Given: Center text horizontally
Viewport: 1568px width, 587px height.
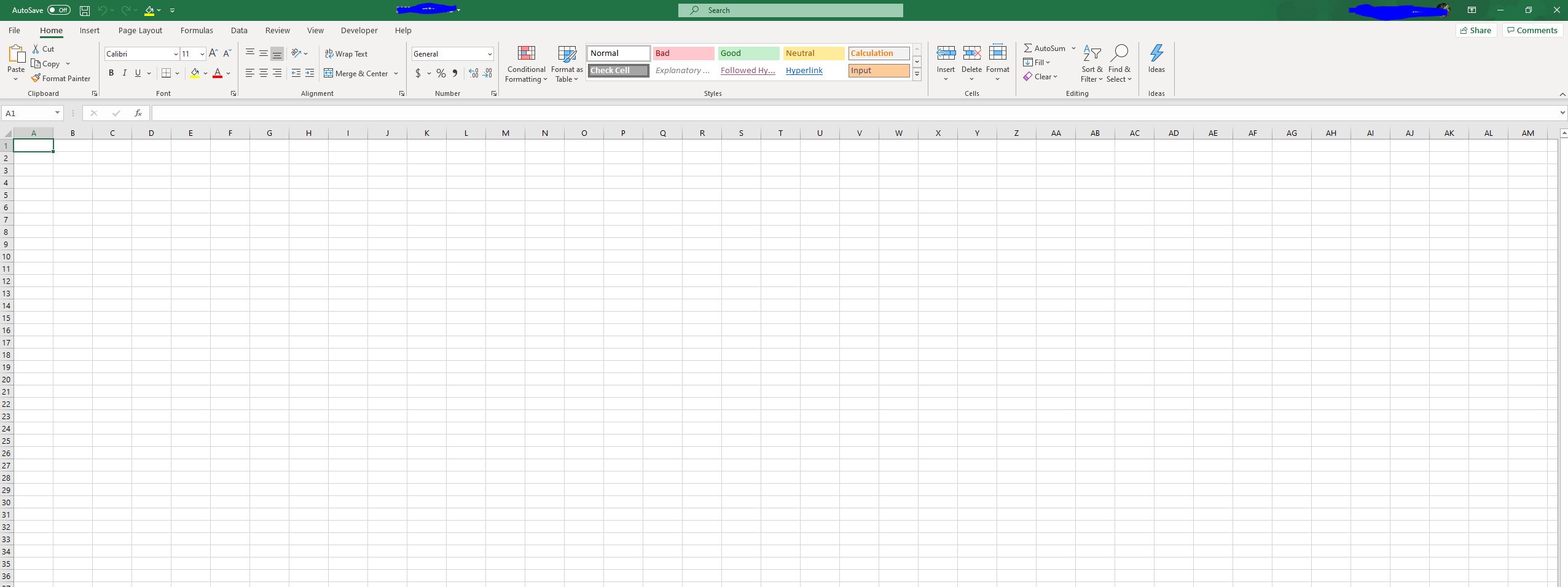Looking at the screenshot, I should point(264,73).
